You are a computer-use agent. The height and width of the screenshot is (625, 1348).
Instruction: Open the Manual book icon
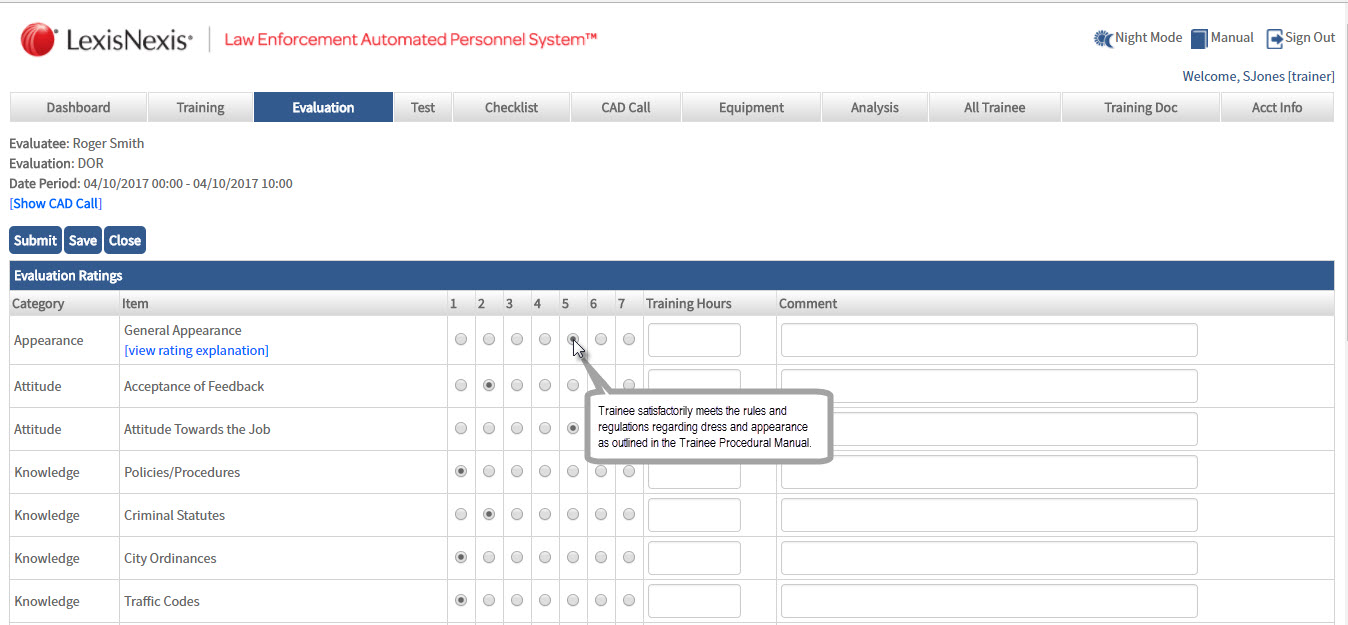tap(1199, 39)
